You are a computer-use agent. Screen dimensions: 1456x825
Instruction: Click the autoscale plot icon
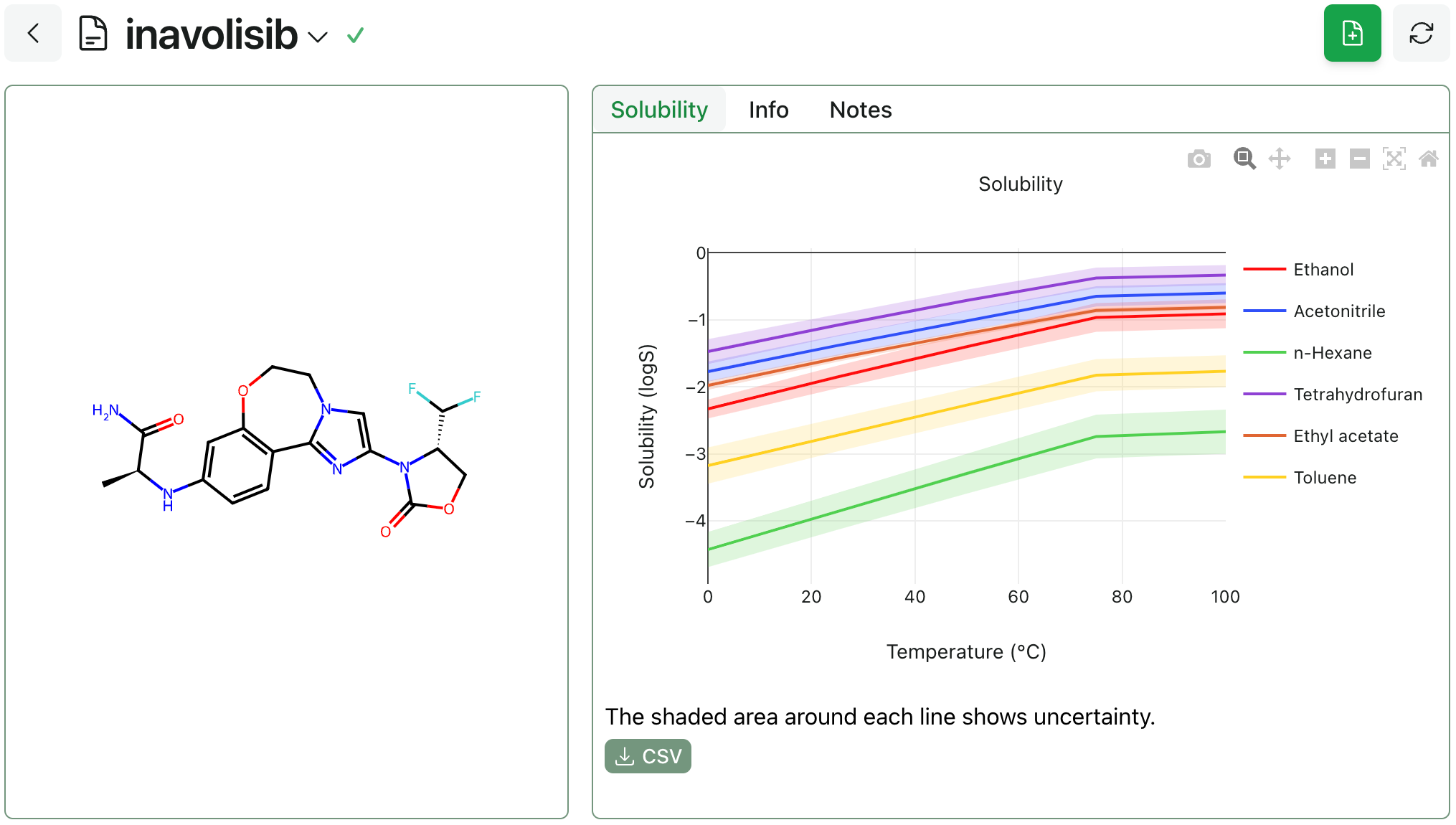(x=1394, y=159)
